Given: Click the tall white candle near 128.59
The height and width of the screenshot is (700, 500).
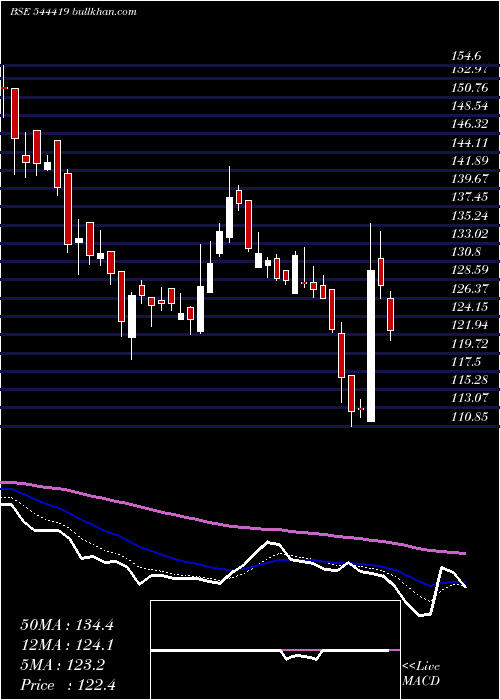Looking at the screenshot, I should coord(371,346).
